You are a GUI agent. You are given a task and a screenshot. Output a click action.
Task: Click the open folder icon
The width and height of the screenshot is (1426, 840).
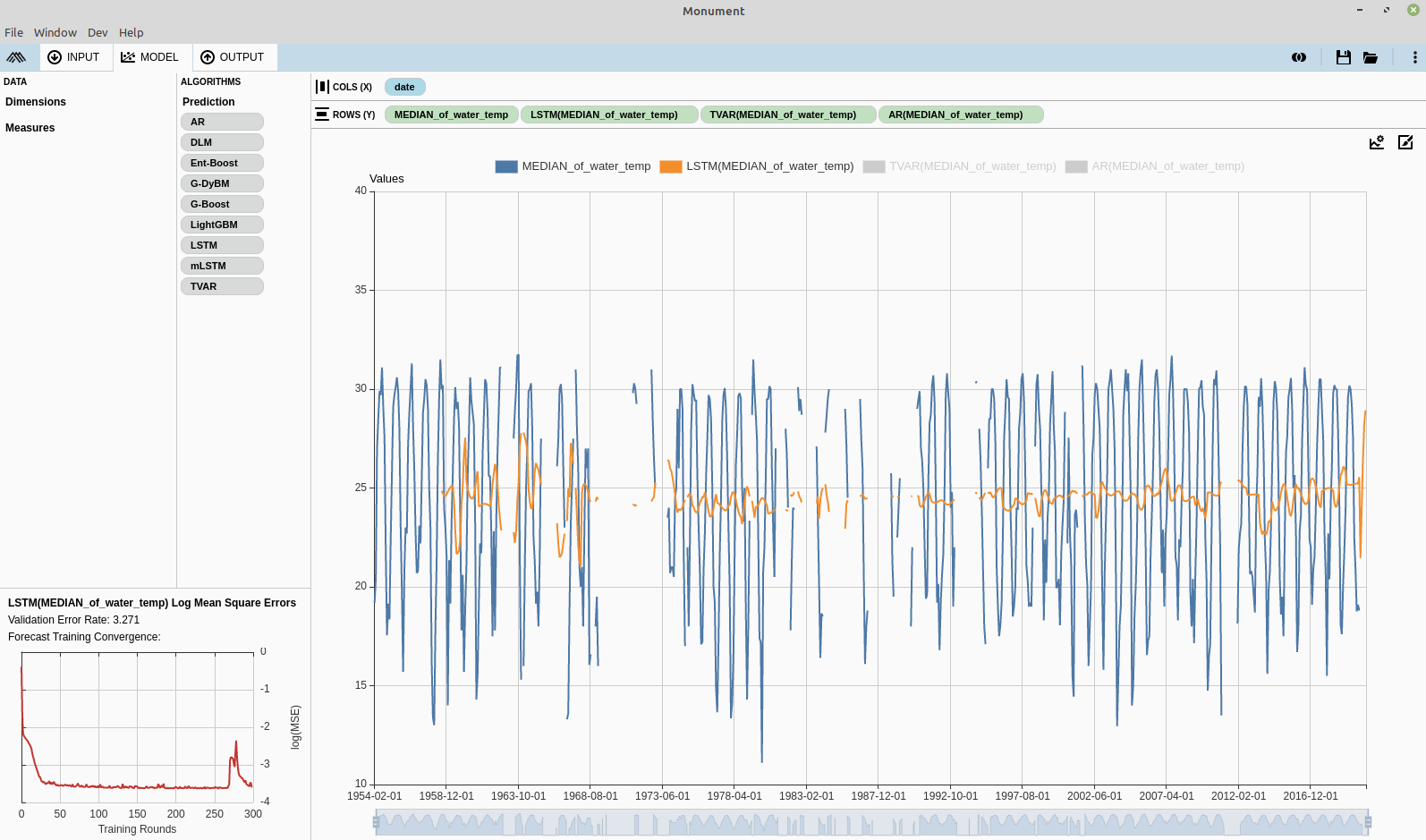click(x=1370, y=57)
